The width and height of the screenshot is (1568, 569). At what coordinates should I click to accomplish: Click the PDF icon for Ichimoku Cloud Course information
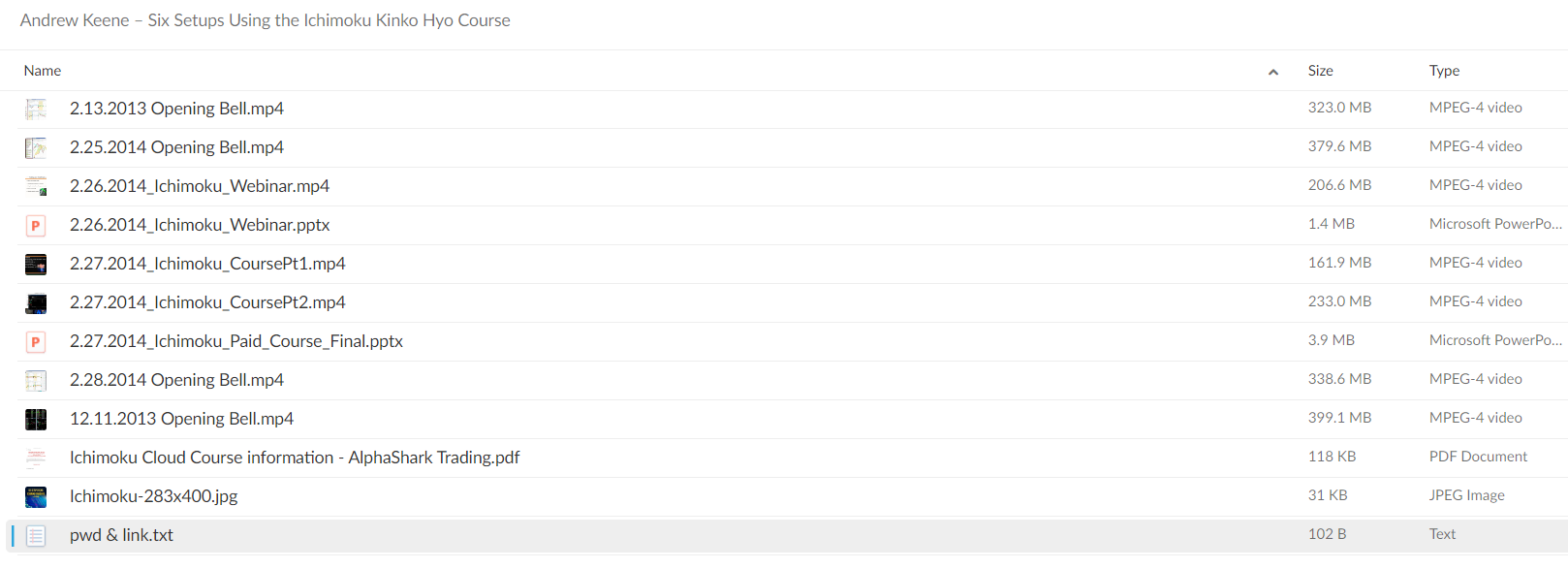click(36, 458)
